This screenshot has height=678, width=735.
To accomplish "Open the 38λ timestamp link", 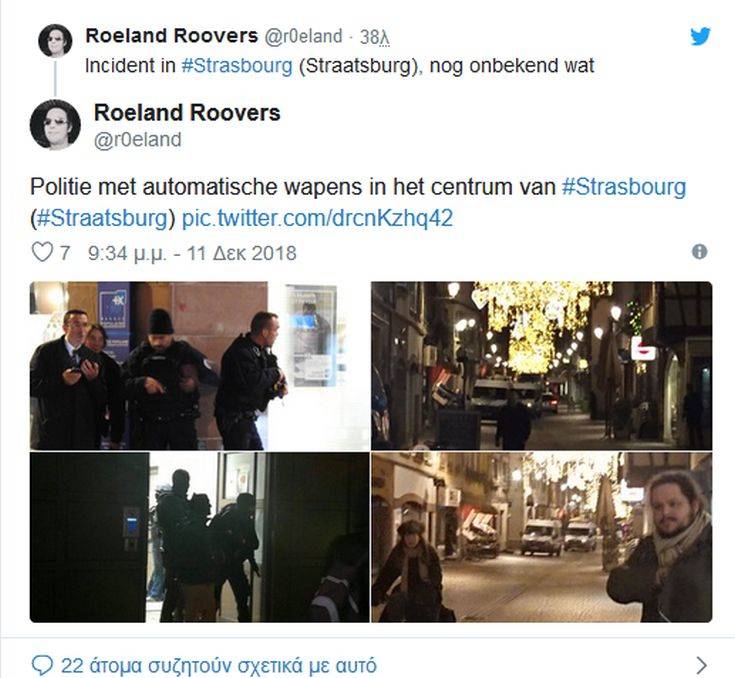I will click(x=375, y=37).
